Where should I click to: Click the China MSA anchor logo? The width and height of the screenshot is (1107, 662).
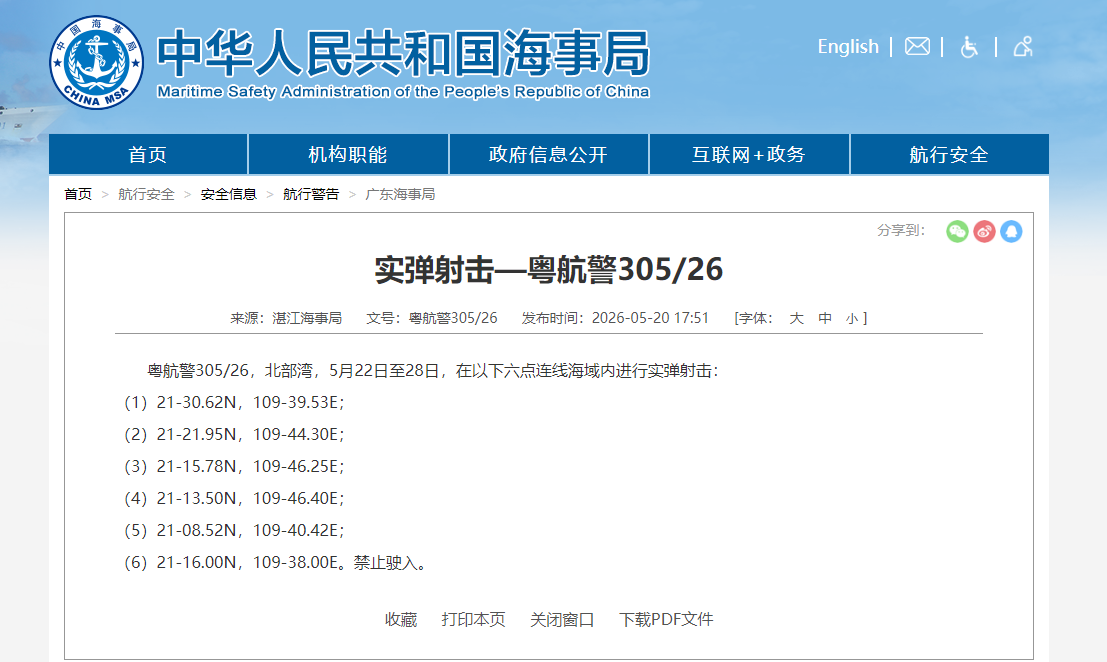click(x=96, y=63)
